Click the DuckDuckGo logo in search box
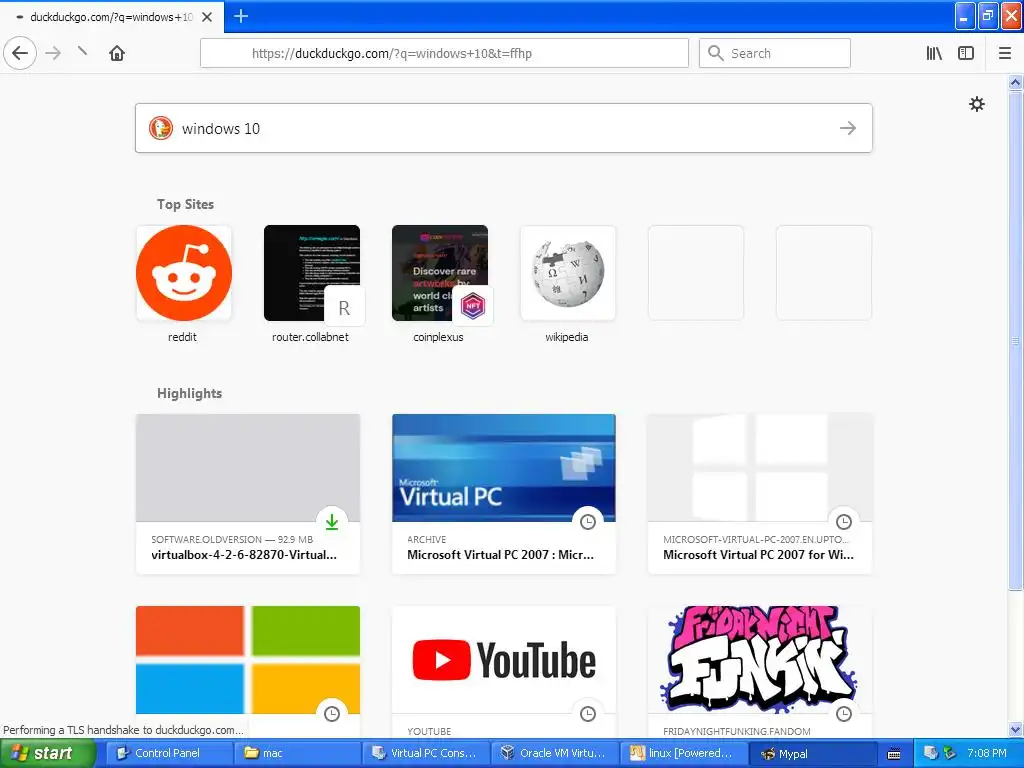1024x768 pixels. 161,128
